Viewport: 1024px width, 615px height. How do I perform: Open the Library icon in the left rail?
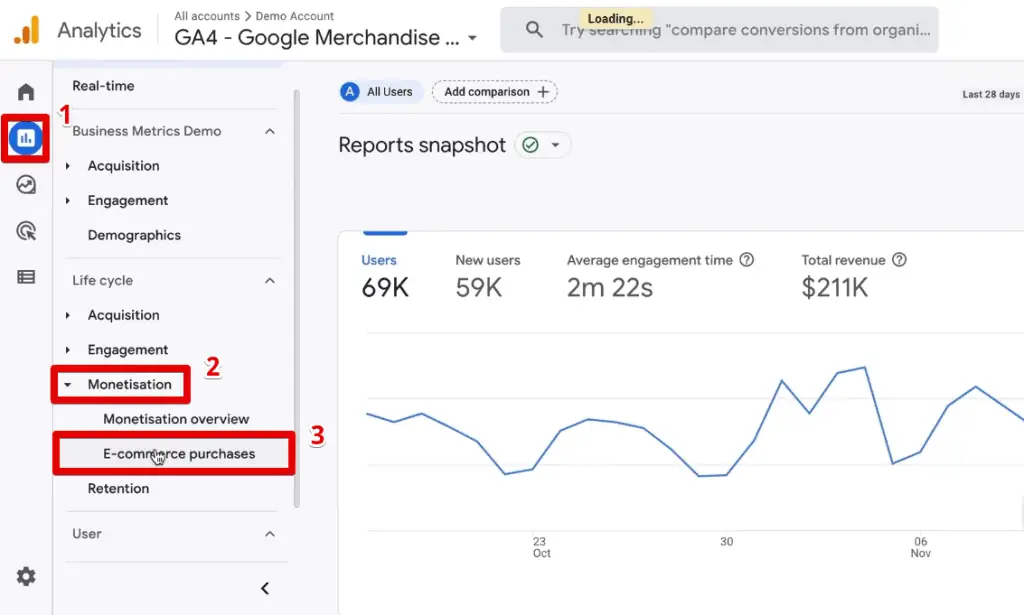pos(25,276)
